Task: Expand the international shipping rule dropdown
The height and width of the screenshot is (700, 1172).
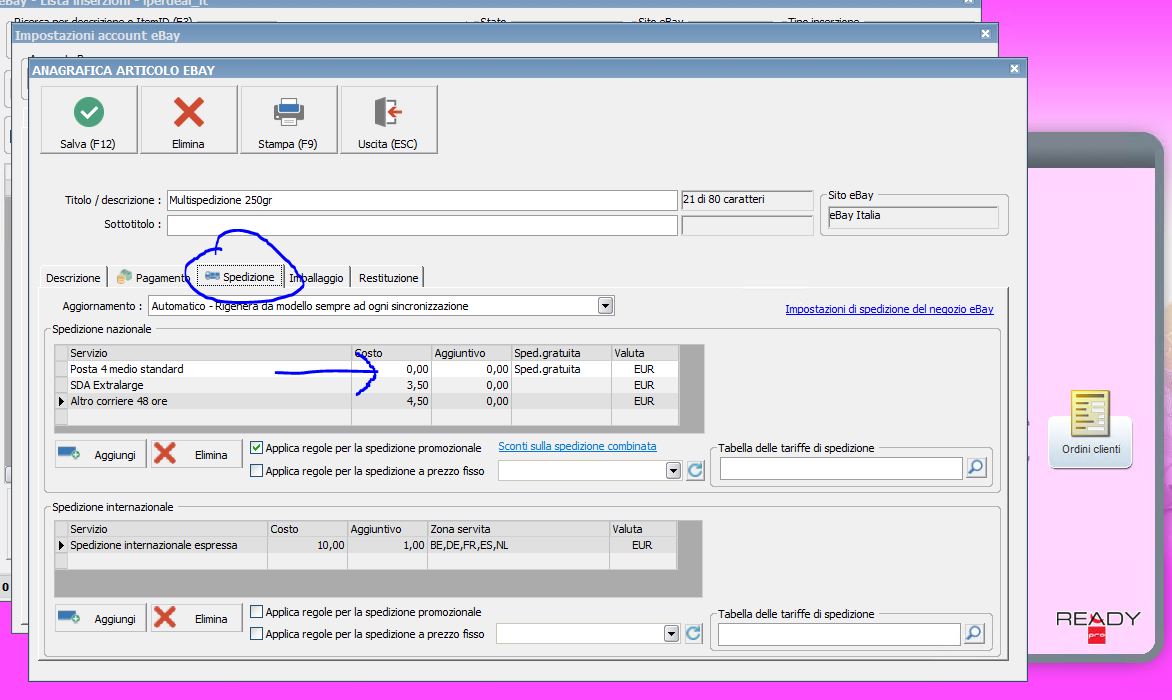Action: (671, 634)
